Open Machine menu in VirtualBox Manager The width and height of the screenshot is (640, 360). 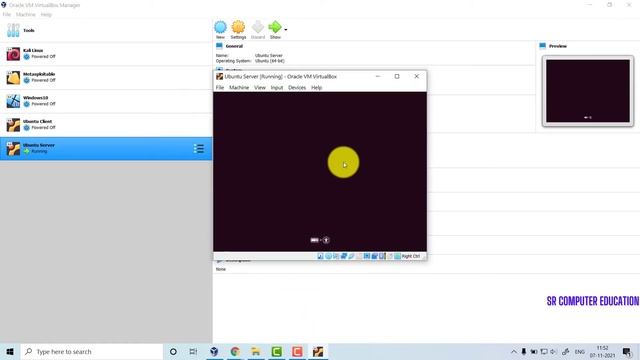[26, 14]
